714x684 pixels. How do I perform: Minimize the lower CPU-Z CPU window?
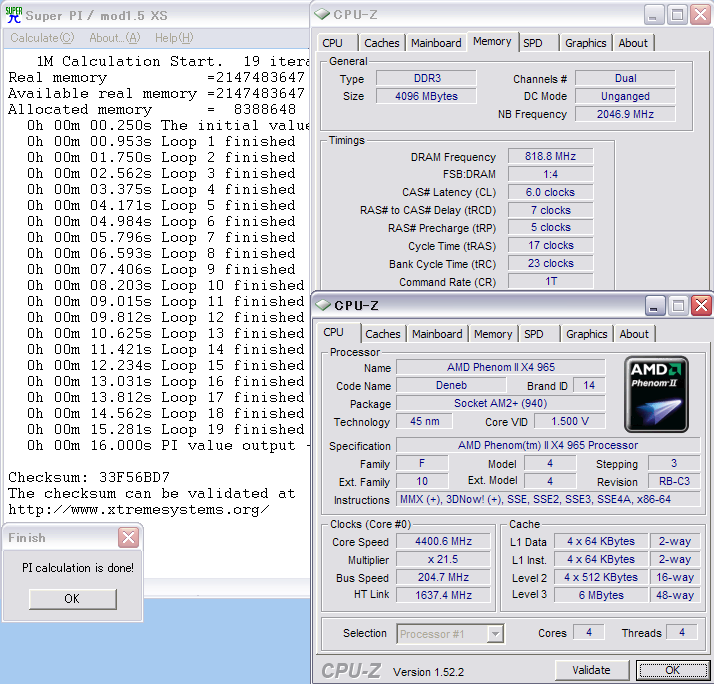(655, 306)
